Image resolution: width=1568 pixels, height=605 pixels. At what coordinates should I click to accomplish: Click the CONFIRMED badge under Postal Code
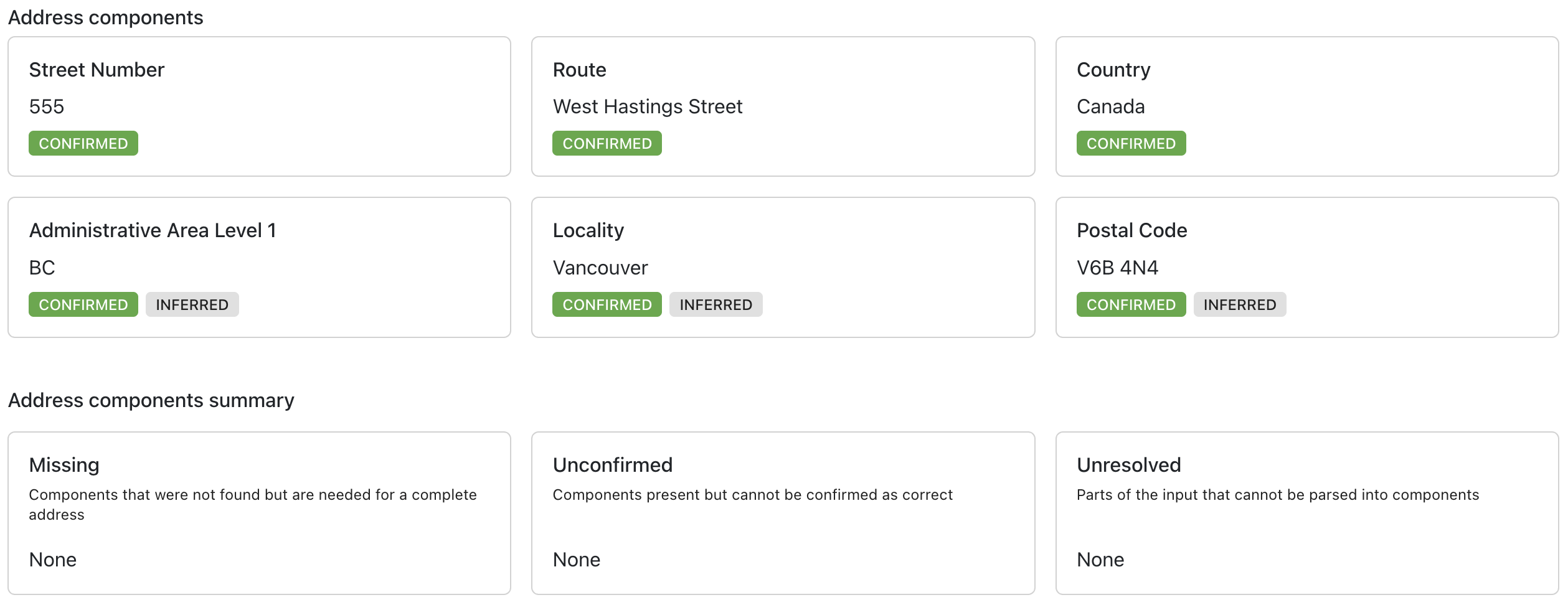[x=1131, y=304]
